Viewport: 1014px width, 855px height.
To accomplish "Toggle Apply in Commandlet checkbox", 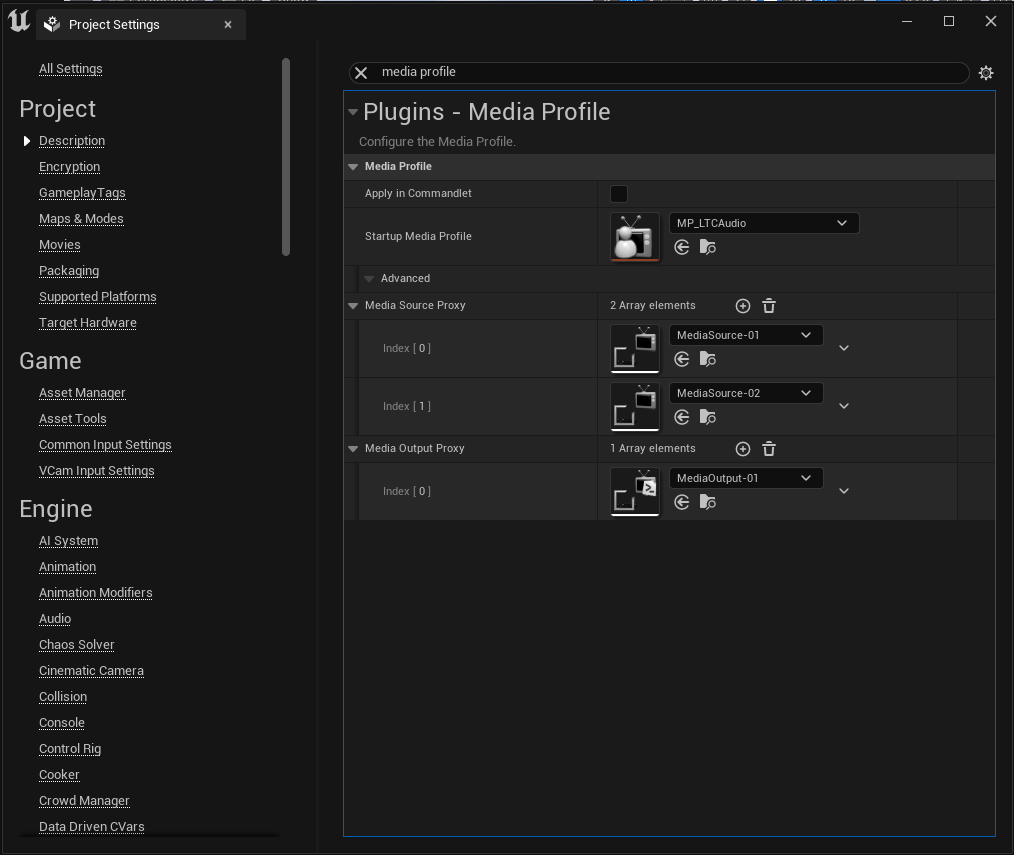I will [x=619, y=193].
